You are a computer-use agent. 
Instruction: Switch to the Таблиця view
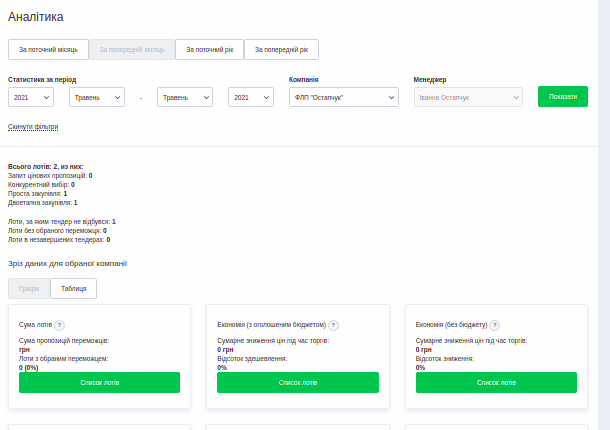tap(73, 288)
